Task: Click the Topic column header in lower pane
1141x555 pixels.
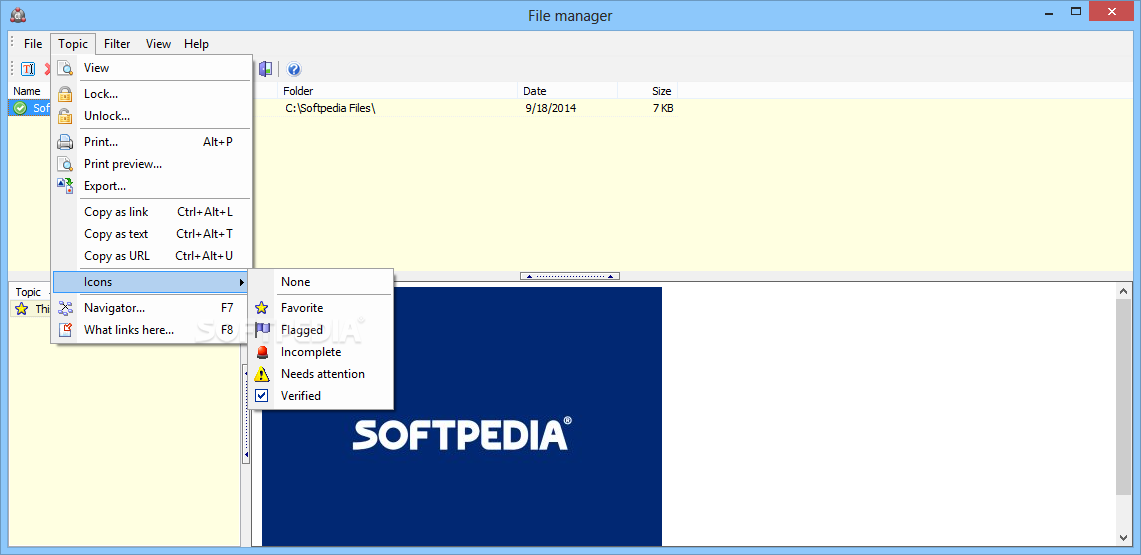Action: (x=29, y=292)
